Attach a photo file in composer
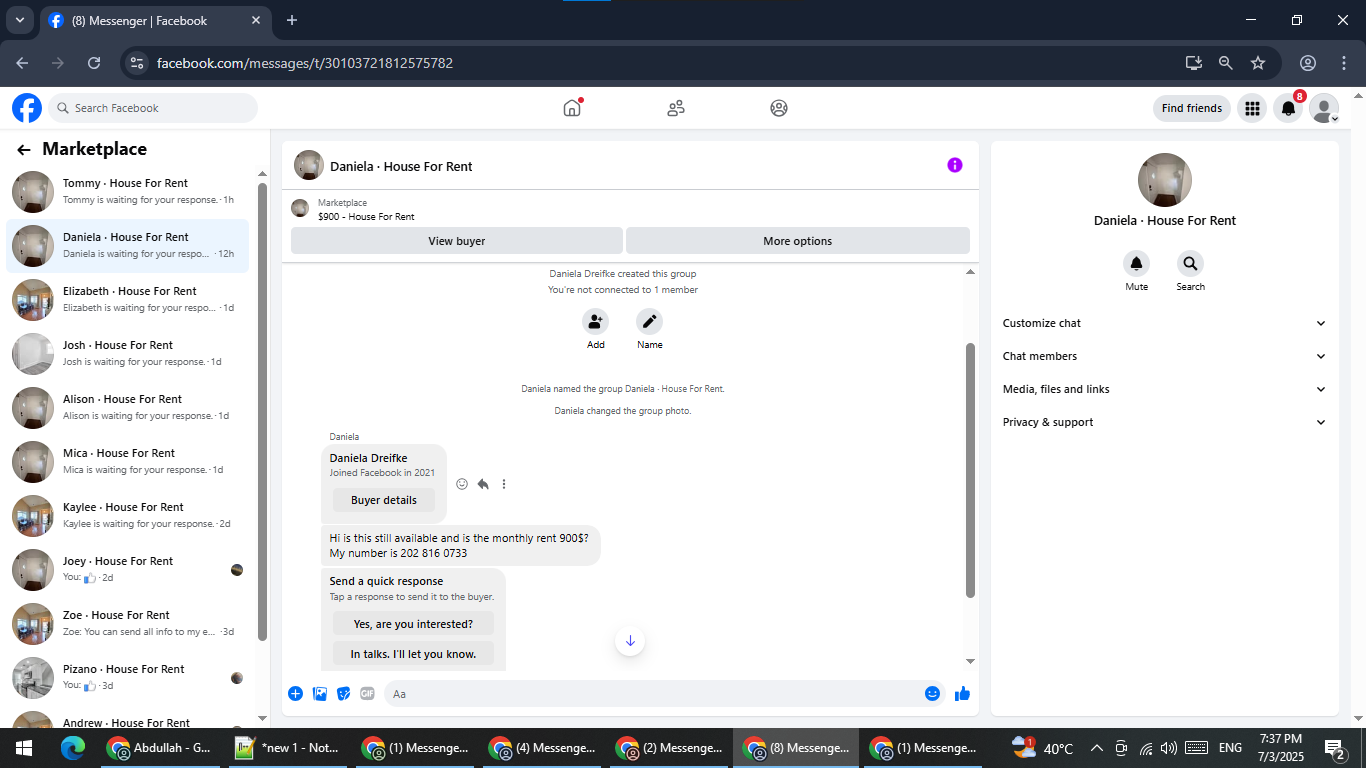 pyautogui.click(x=320, y=693)
